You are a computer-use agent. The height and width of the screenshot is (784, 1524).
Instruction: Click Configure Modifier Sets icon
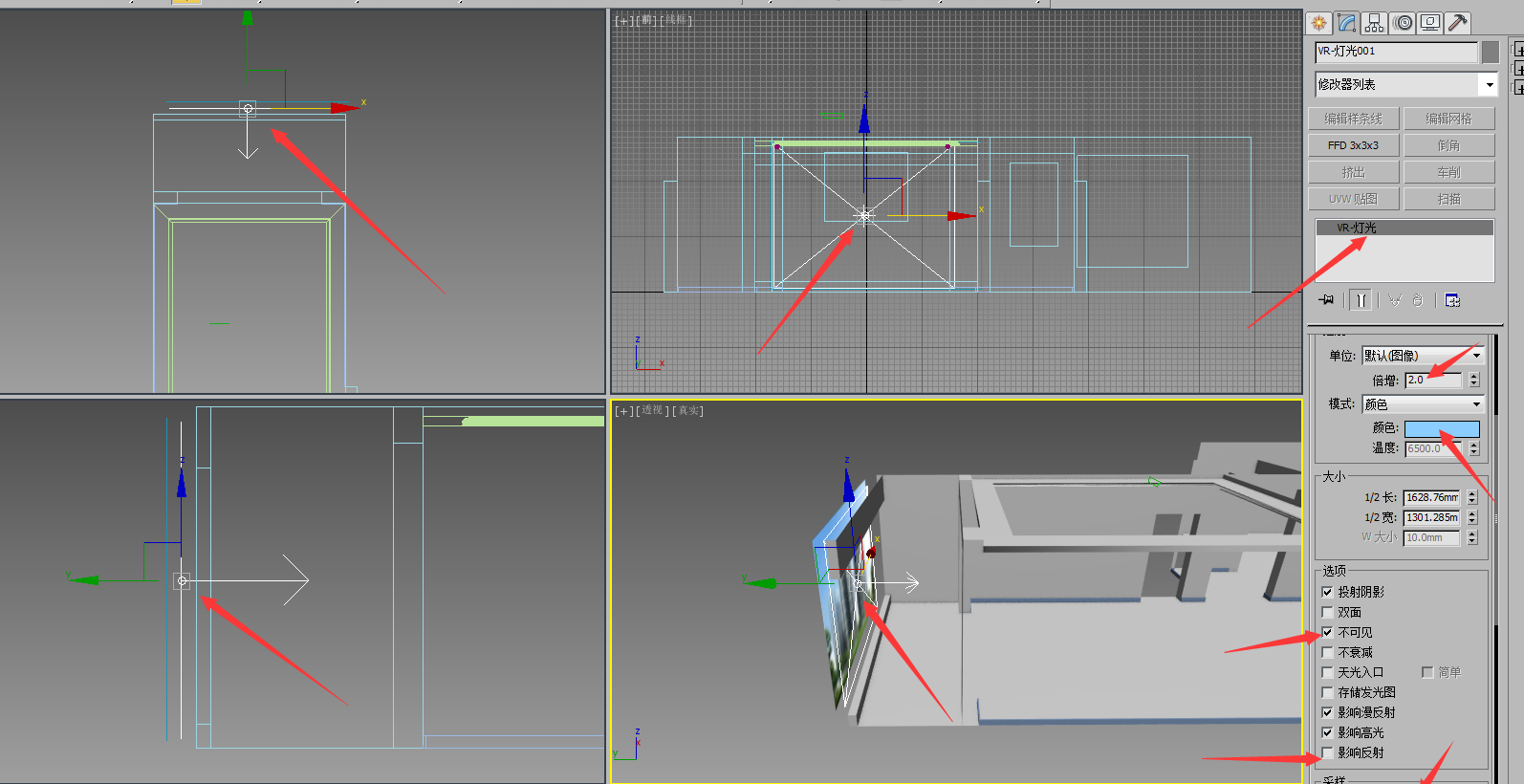click(x=1452, y=300)
